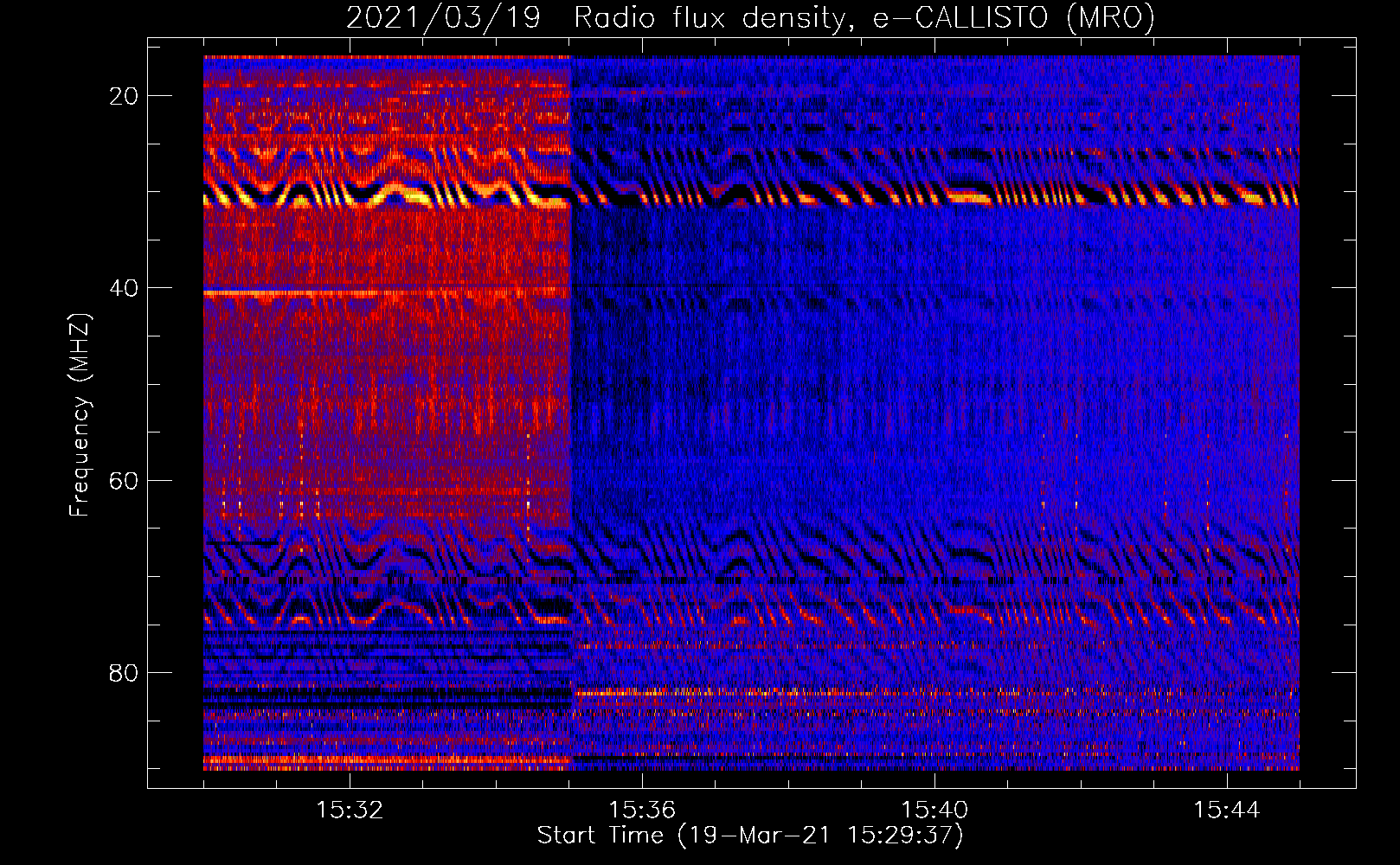1400x865 pixels.
Task: Click the time tick label 15:32
Action: pos(350,811)
